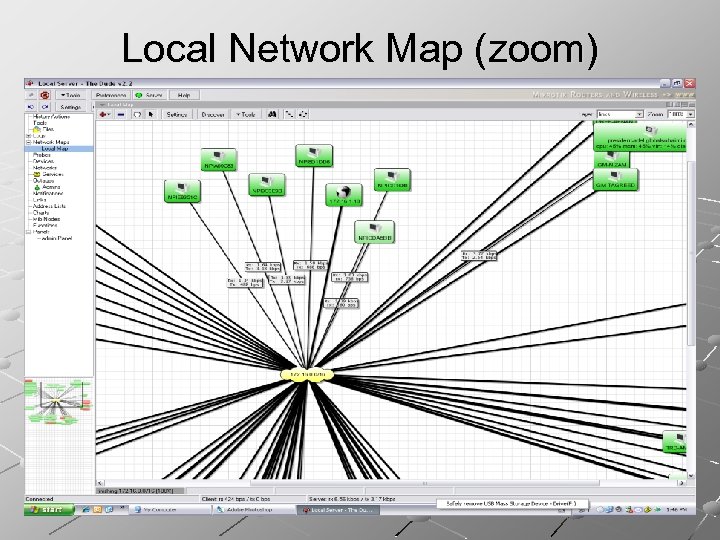Screen dimensions: 720x540
Task: Click the yellow 172.16.0.0/16 network cloud
Action: [x=307, y=375]
